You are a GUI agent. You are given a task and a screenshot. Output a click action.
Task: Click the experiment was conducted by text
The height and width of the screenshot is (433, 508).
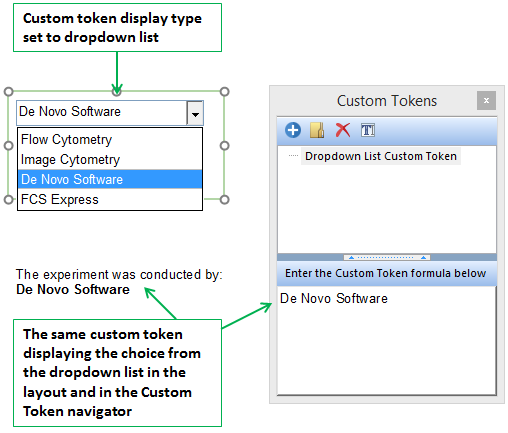coord(119,275)
